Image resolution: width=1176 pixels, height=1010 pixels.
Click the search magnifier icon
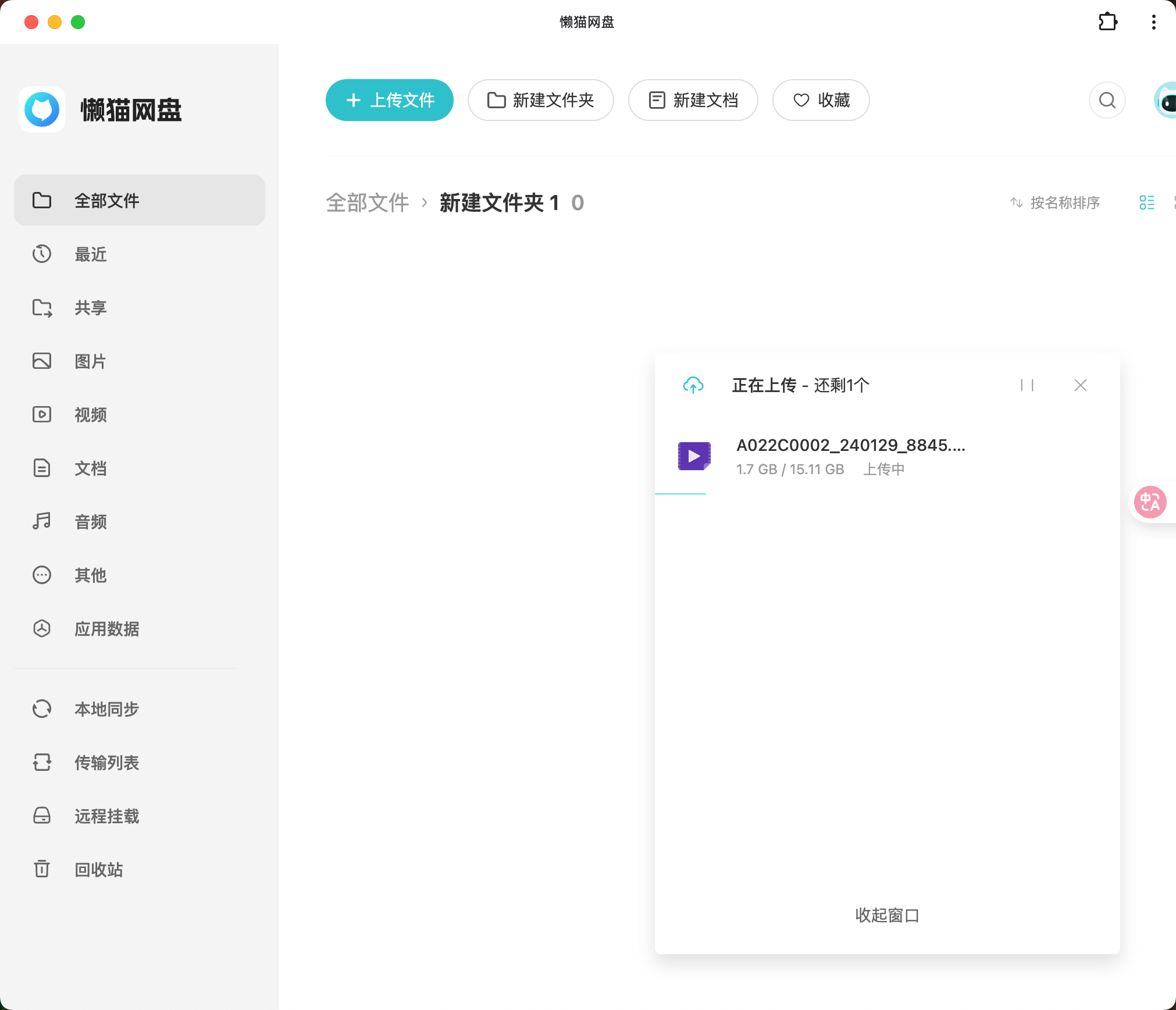(x=1107, y=101)
